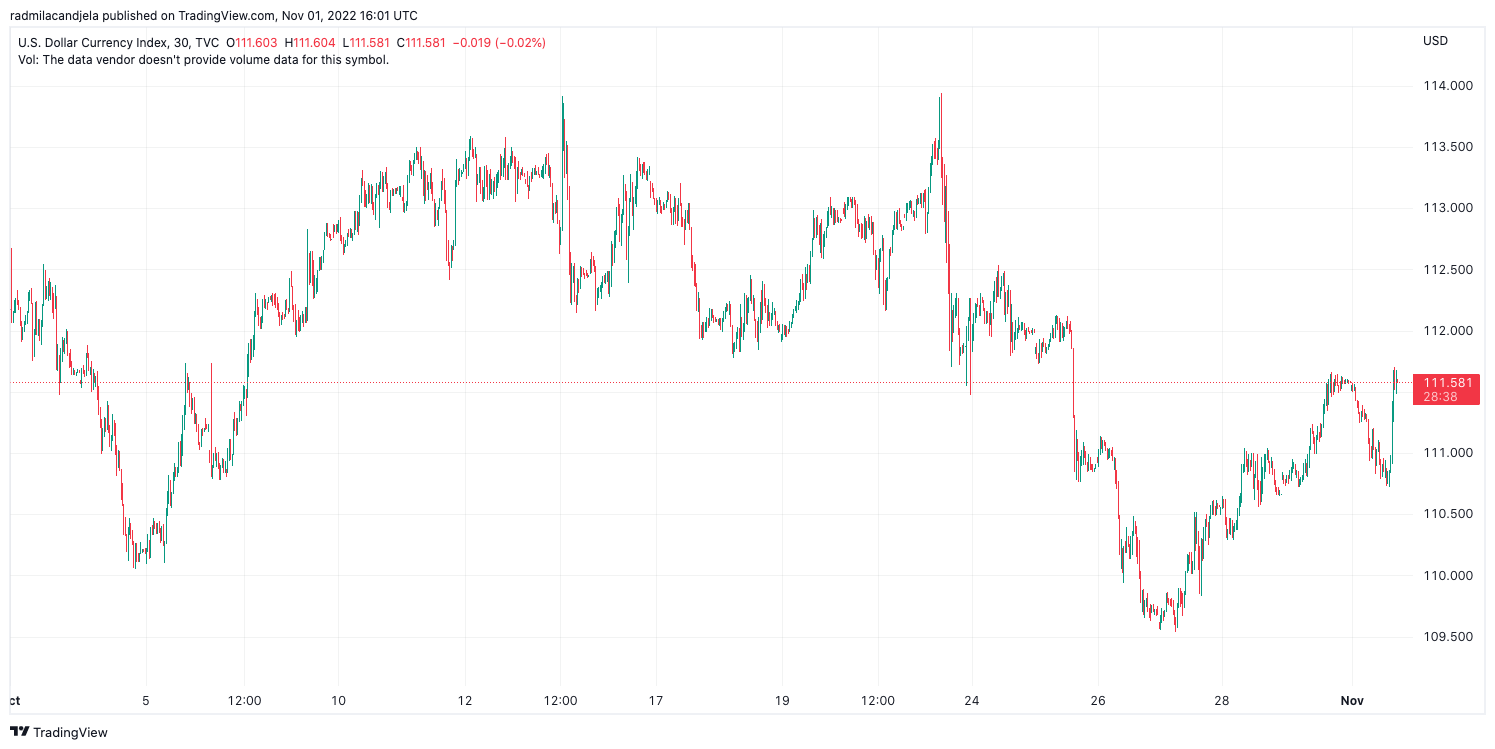Click the TradingView wordmark text
Viewport: 1495px width, 749px height.
point(70,732)
